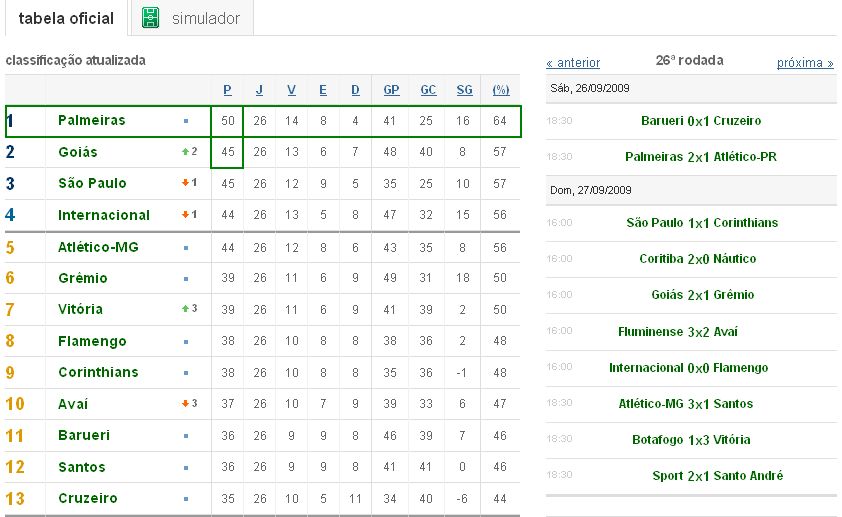Switch to the tabela oficial tab
842x517 pixels.
[66, 18]
